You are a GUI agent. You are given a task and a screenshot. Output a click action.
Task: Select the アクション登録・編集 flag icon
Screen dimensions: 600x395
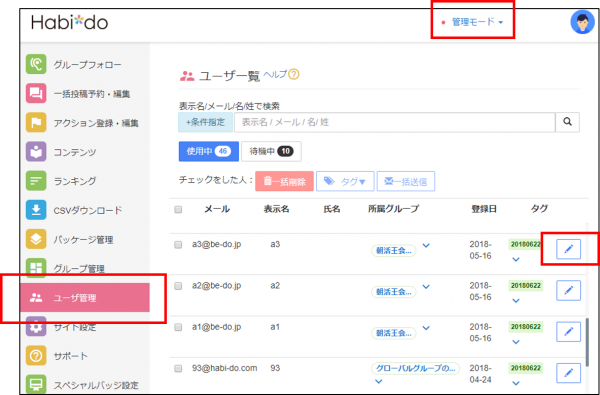[36, 122]
